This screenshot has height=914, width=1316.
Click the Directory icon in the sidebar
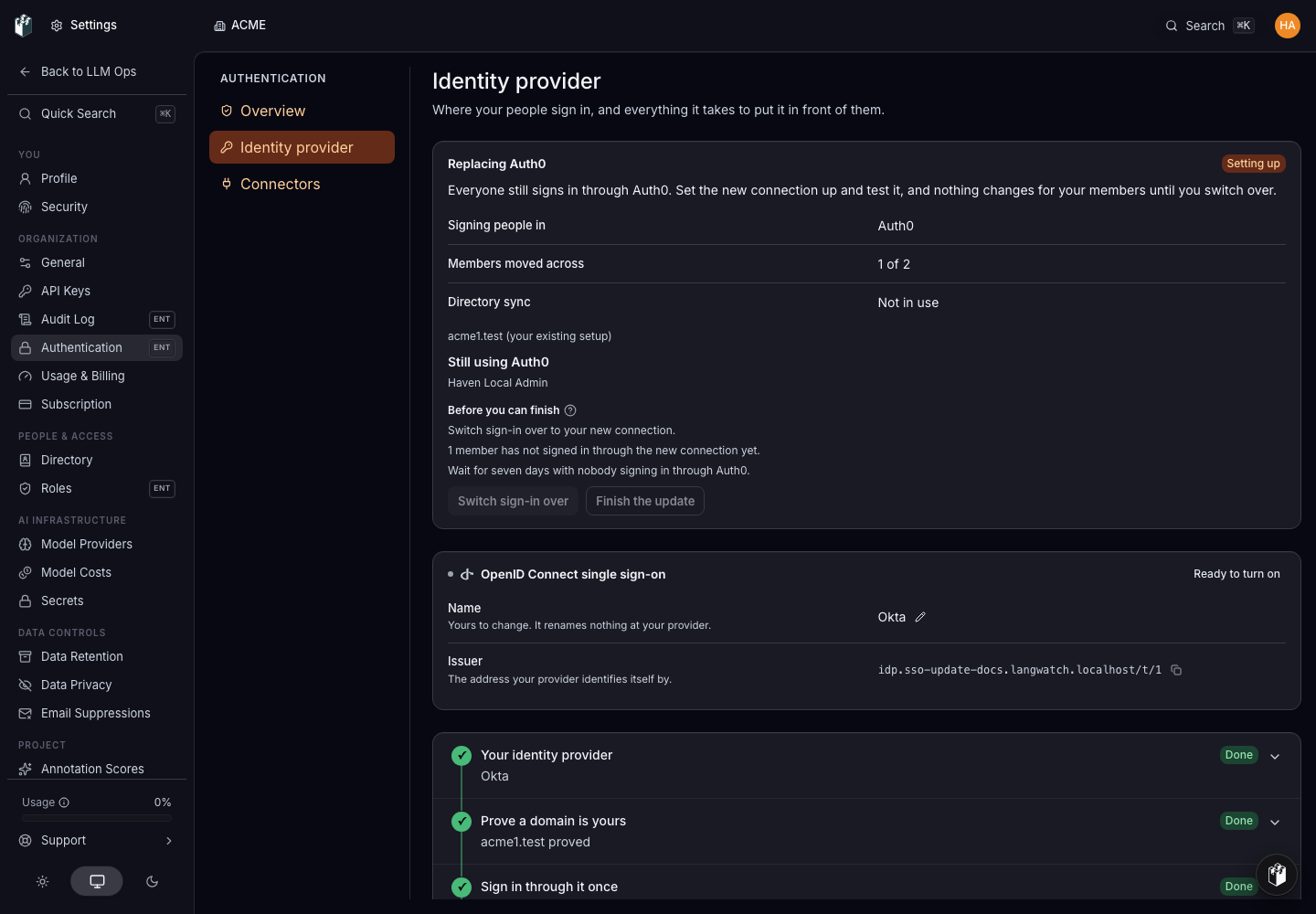click(x=26, y=460)
